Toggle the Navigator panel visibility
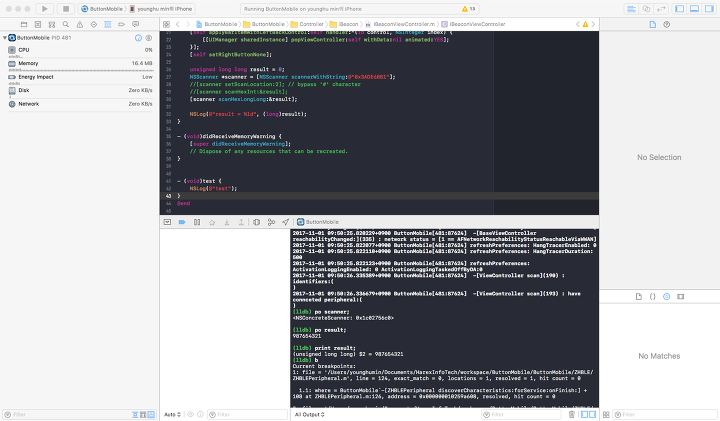The image size is (720, 421). tap(680, 9)
